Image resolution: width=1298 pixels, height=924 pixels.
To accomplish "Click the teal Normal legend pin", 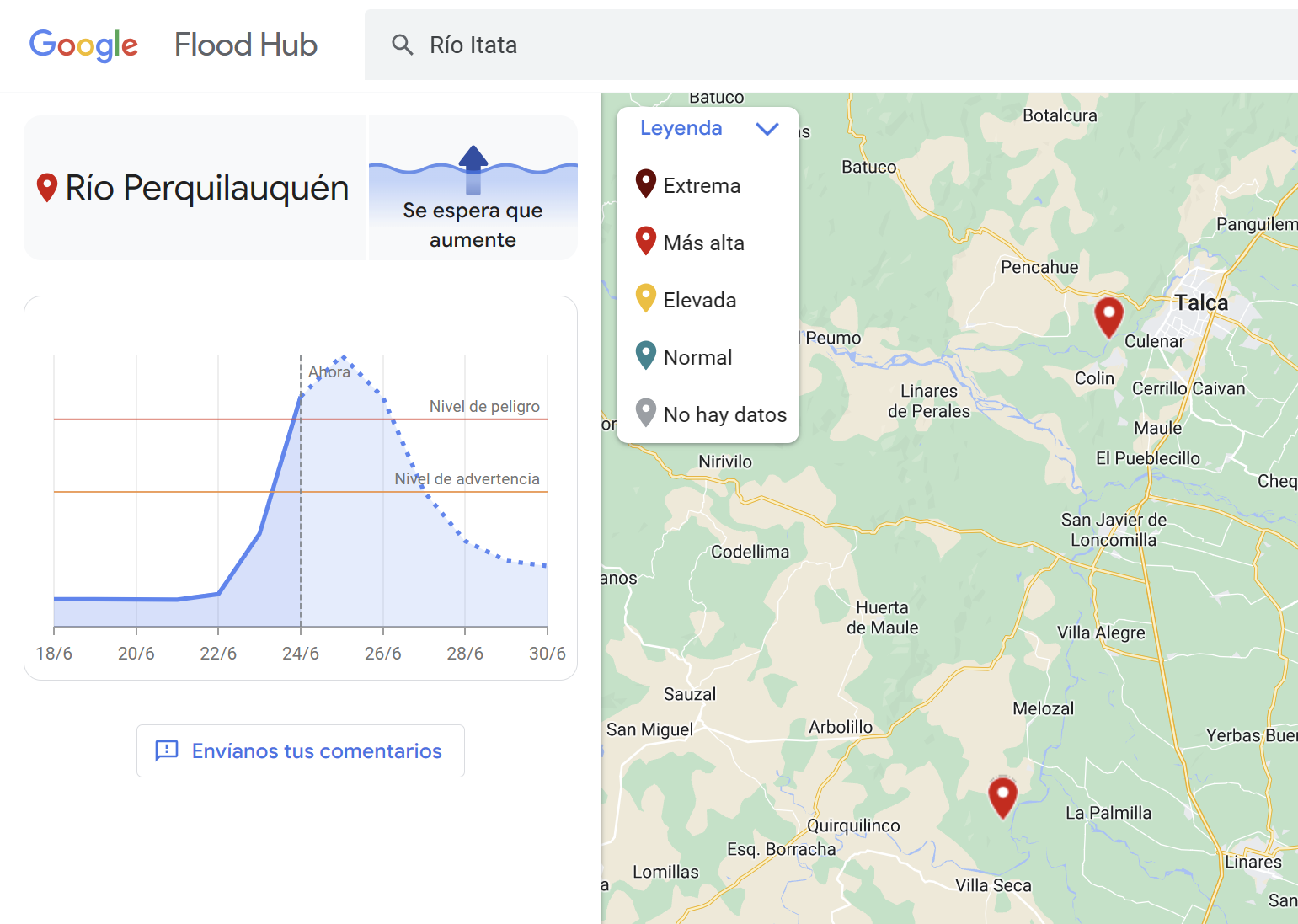I will coord(645,355).
